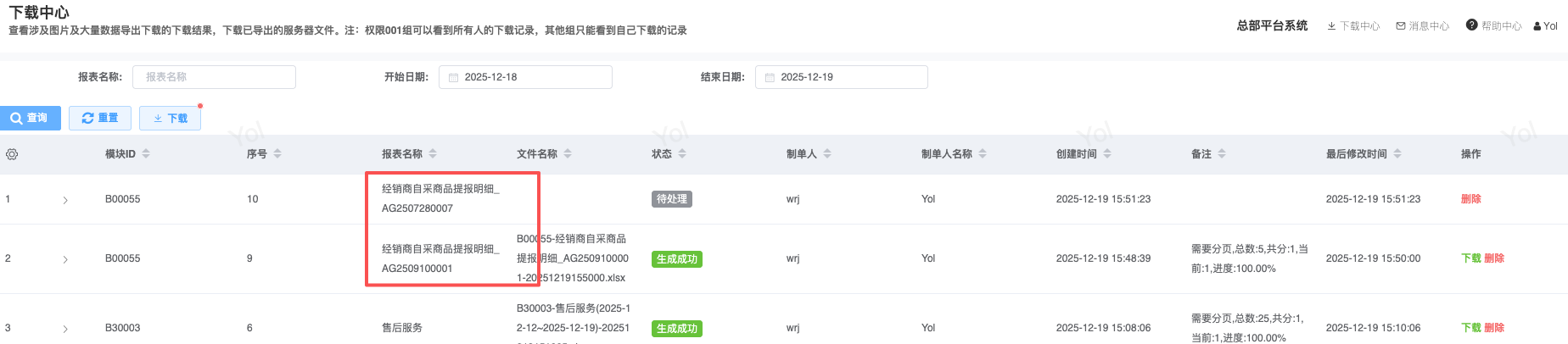Open the 消息中心 message center
The image size is (1568, 344).
(1423, 26)
